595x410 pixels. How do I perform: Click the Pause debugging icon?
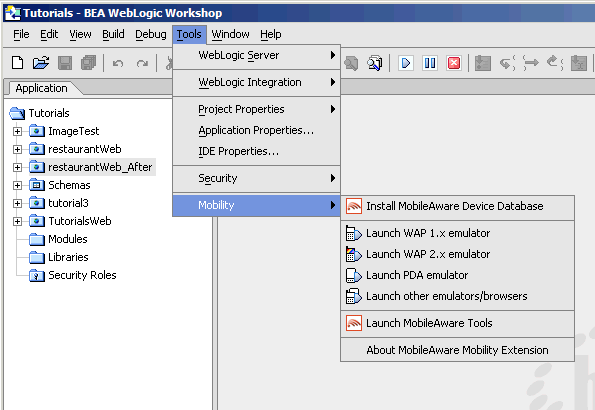point(430,63)
